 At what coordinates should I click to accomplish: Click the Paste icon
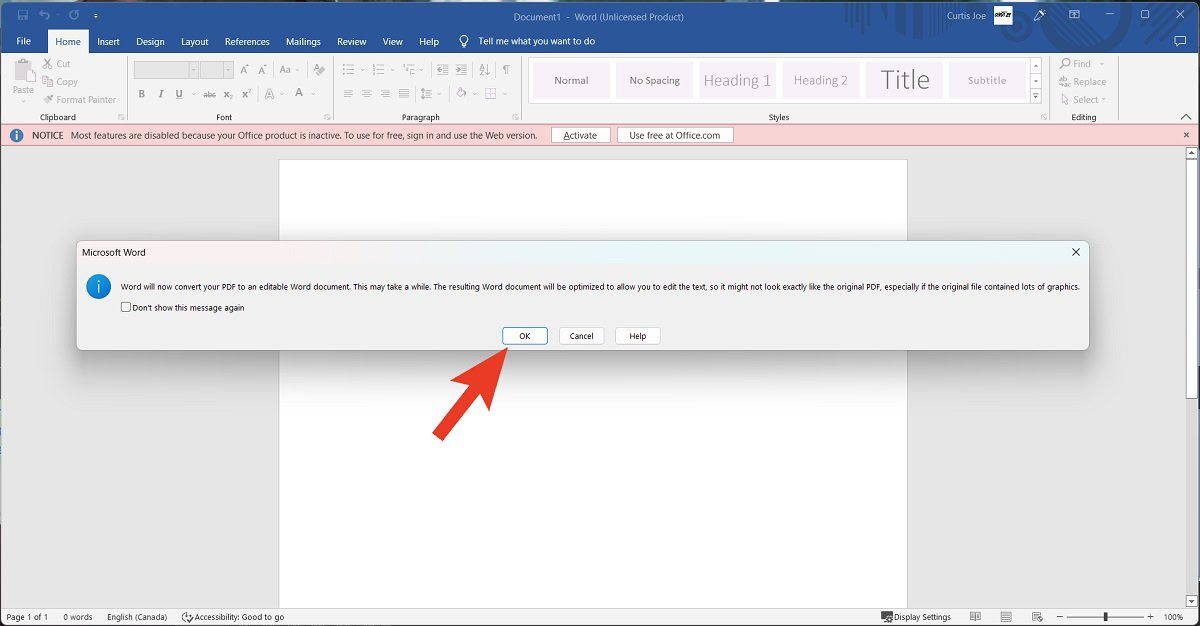tap(23, 72)
